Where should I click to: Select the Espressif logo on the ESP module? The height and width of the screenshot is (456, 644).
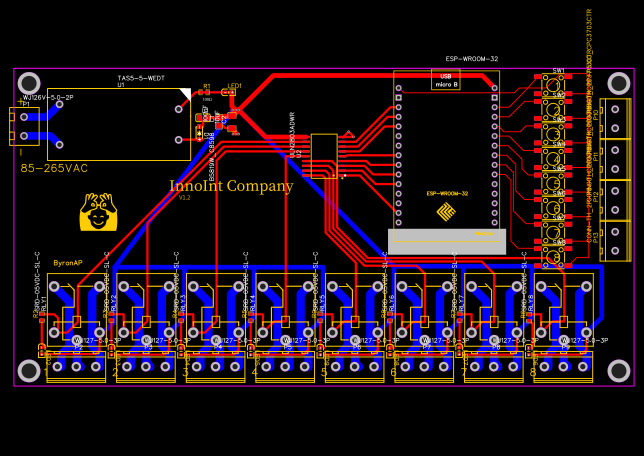tap(446, 211)
